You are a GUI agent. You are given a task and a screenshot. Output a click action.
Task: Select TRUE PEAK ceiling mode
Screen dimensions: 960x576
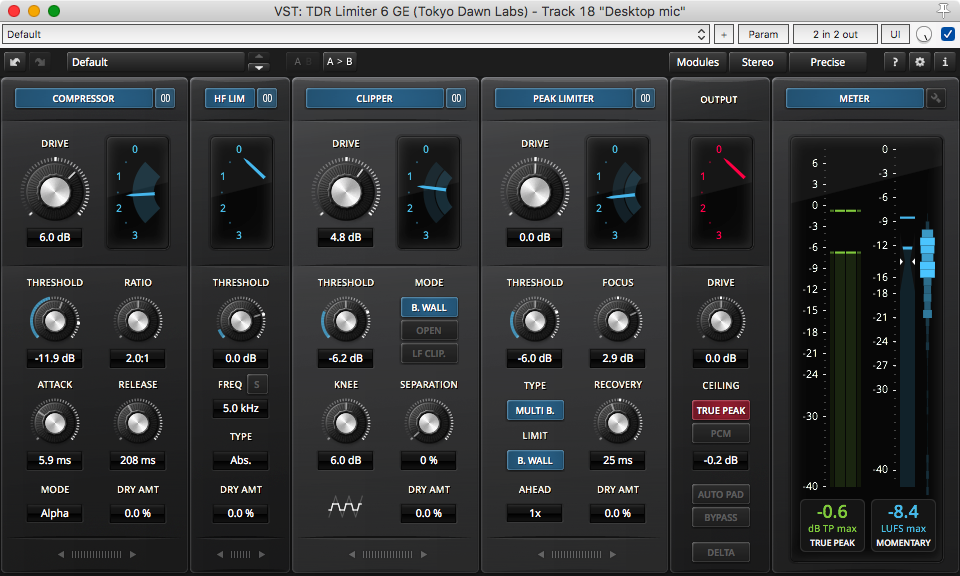point(721,410)
